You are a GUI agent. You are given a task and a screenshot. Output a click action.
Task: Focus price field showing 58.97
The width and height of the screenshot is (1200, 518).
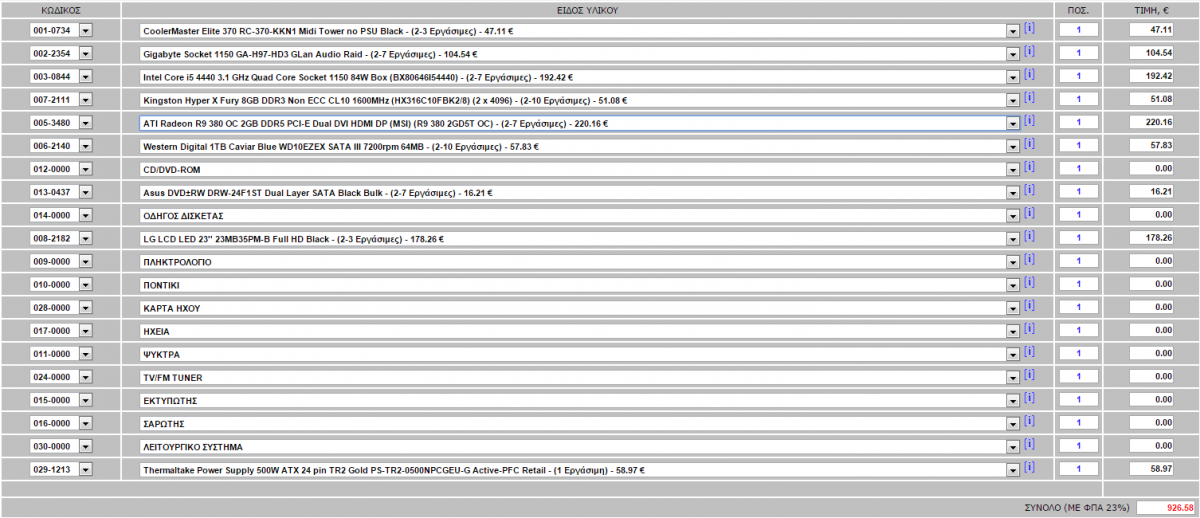(1152, 467)
